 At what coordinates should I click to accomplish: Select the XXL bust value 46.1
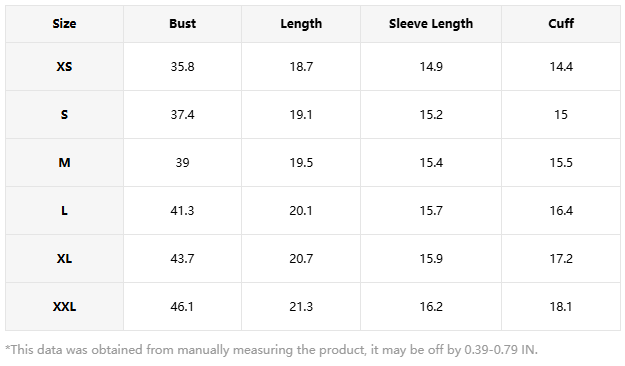[182, 307]
